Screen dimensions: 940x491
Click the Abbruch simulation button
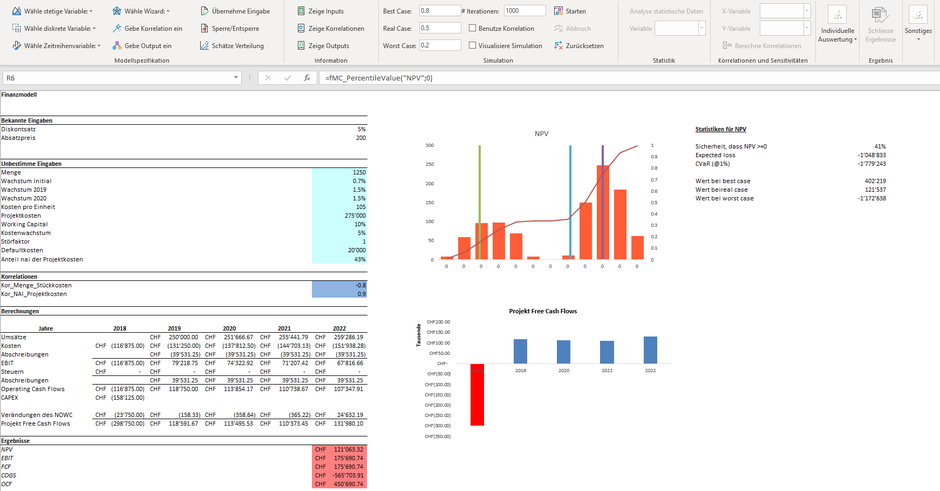point(572,28)
